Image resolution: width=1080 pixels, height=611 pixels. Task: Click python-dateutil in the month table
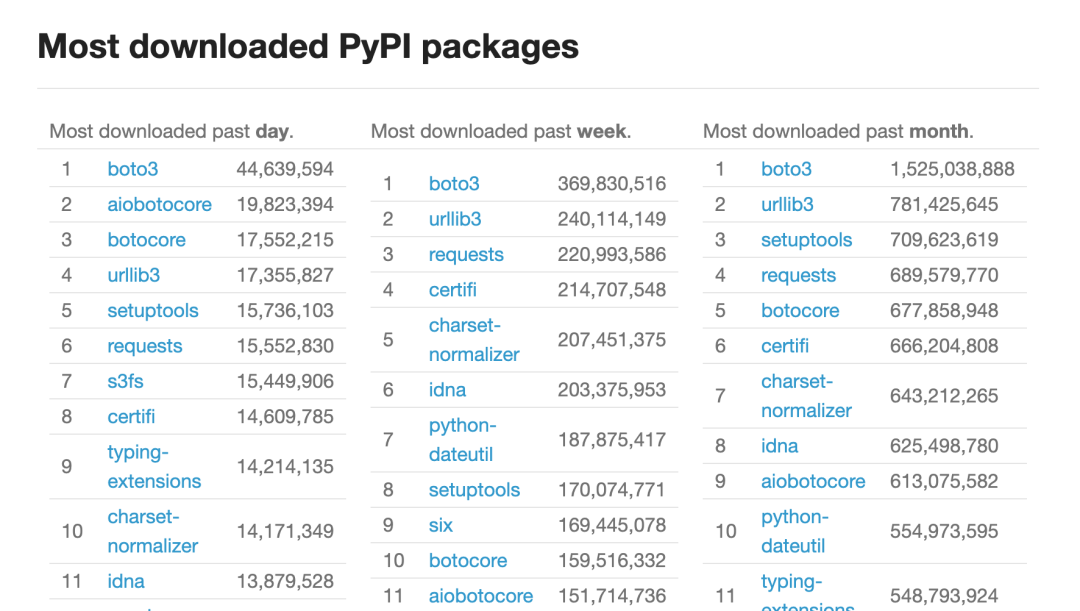(x=794, y=531)
